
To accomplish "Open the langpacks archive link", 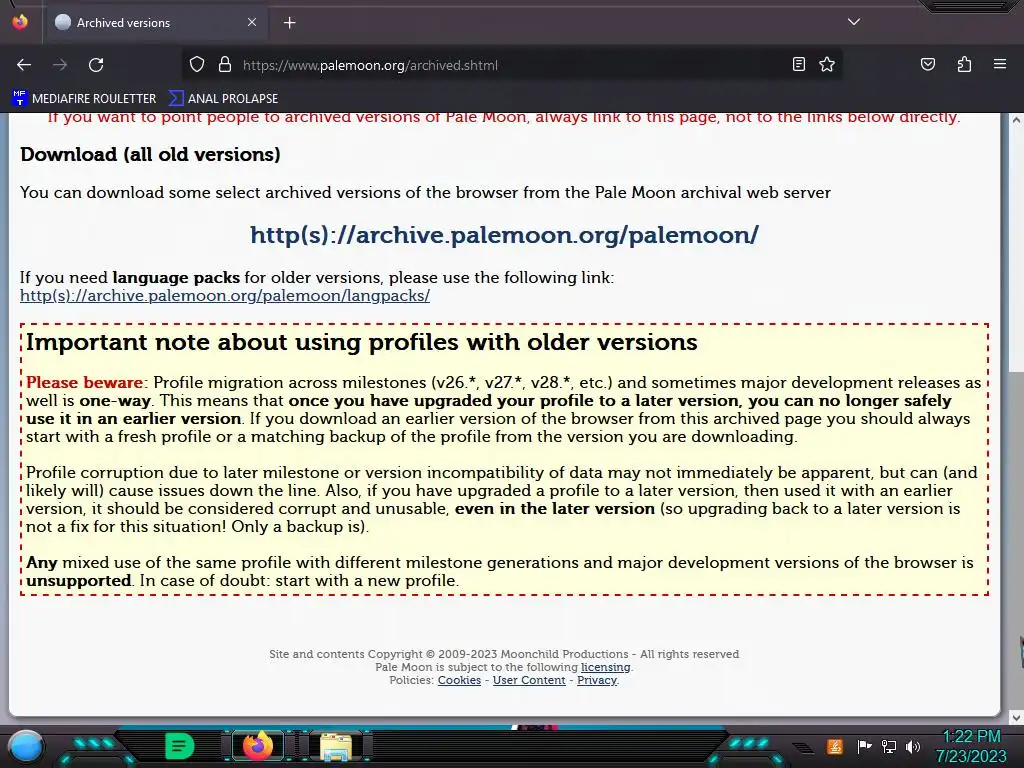I will 225,295.
